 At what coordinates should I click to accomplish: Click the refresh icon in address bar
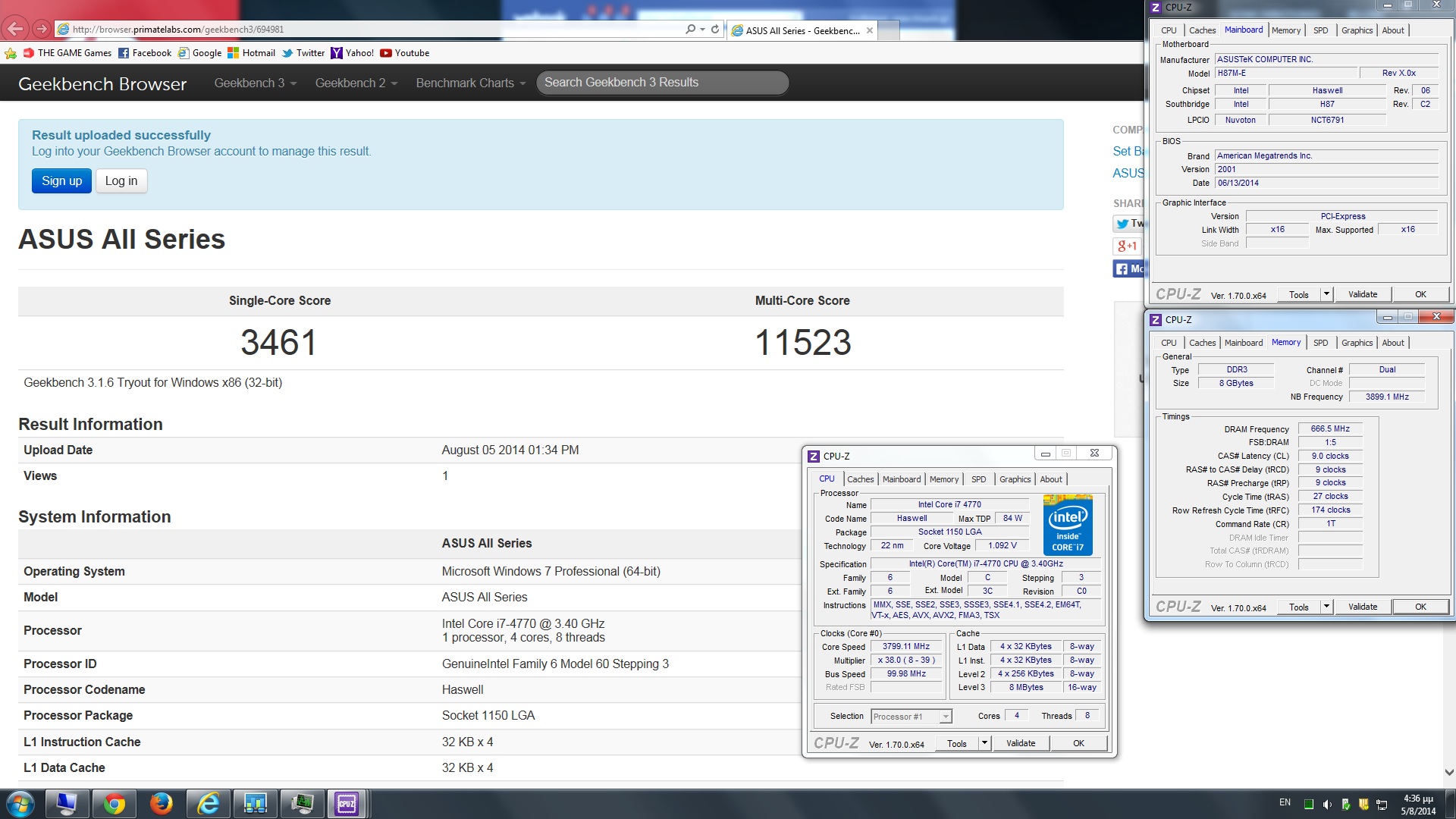(x=715, y=29)
